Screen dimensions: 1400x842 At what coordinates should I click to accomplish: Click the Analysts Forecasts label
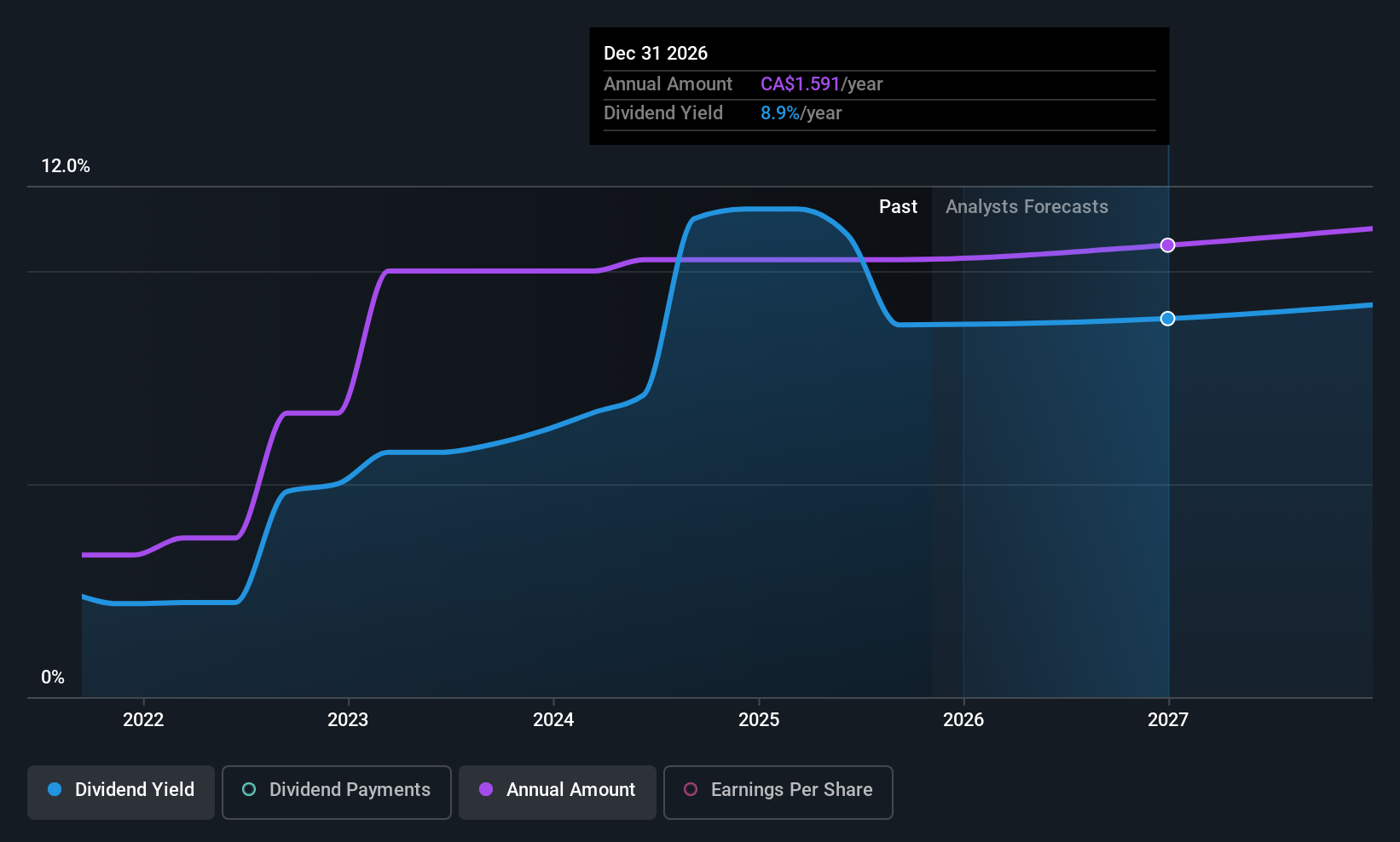click(x=1027, y=207)
